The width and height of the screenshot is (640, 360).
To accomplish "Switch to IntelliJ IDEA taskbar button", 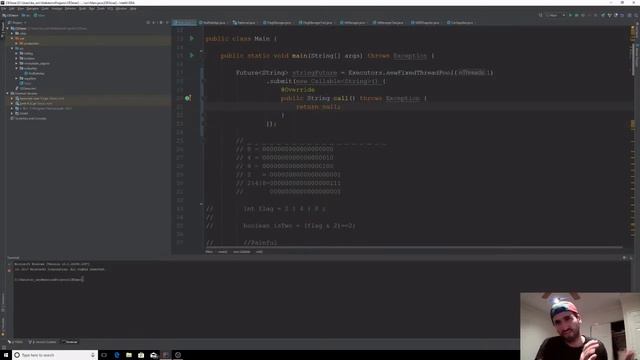I will coord(166,355).
